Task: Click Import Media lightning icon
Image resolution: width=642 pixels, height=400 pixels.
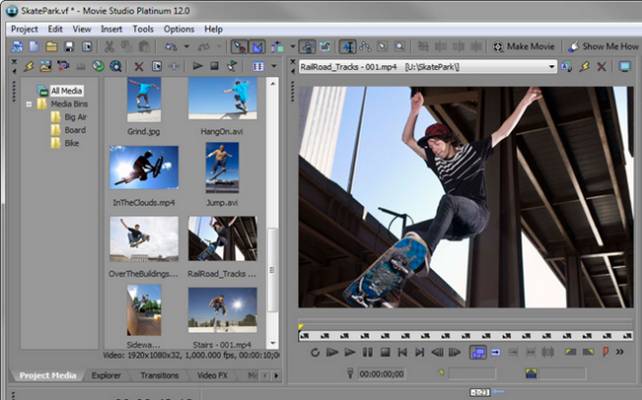Action: (28, 66)
